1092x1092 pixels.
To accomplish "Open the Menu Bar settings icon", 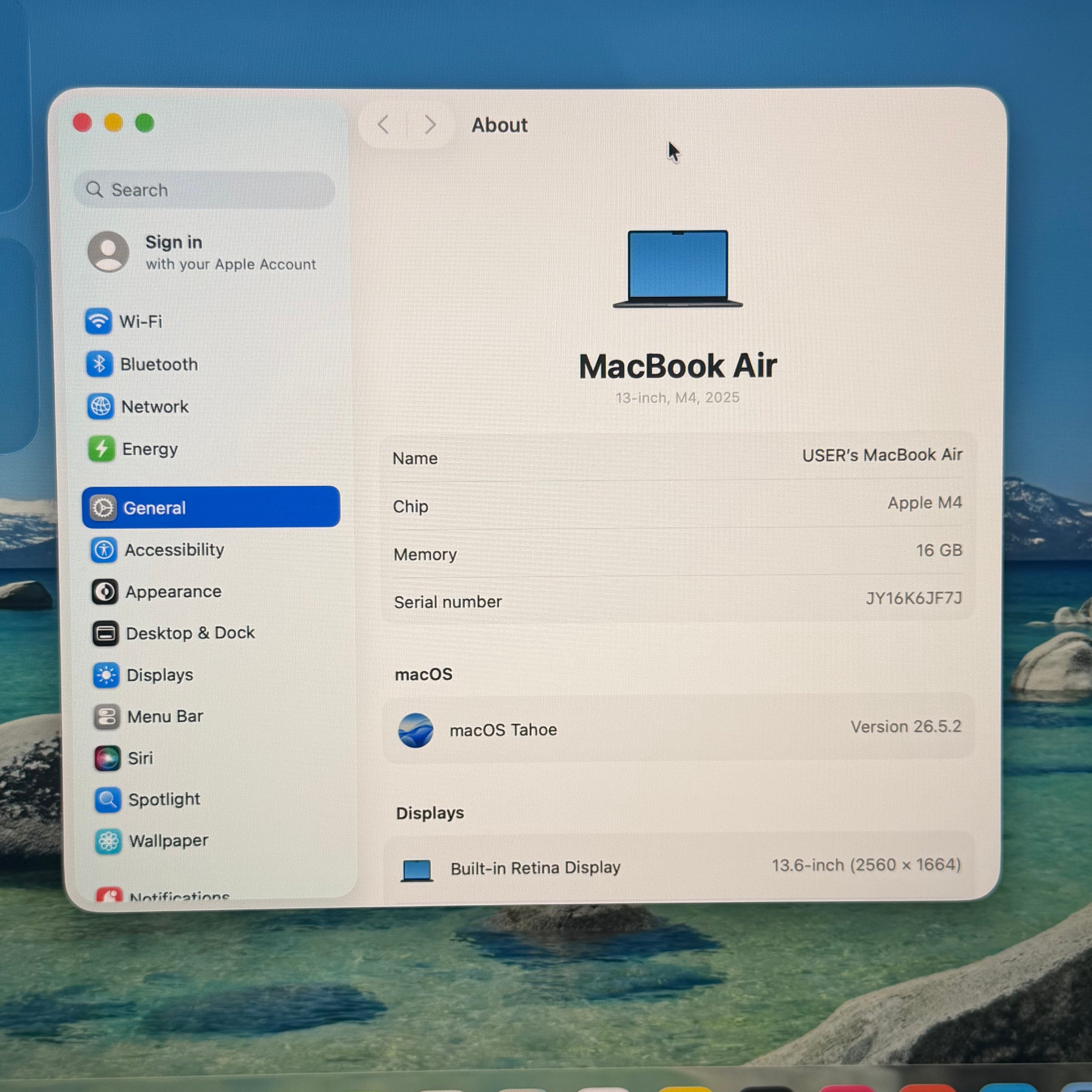I will [107, 717].
